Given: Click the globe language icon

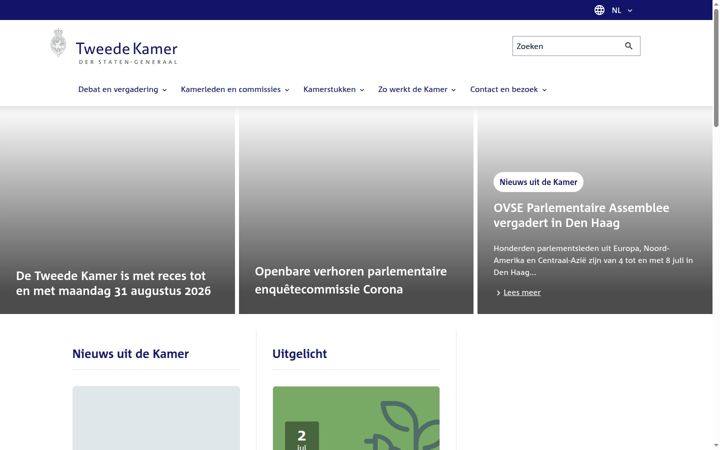Looking at the screenshot, I should coord(599,10).
